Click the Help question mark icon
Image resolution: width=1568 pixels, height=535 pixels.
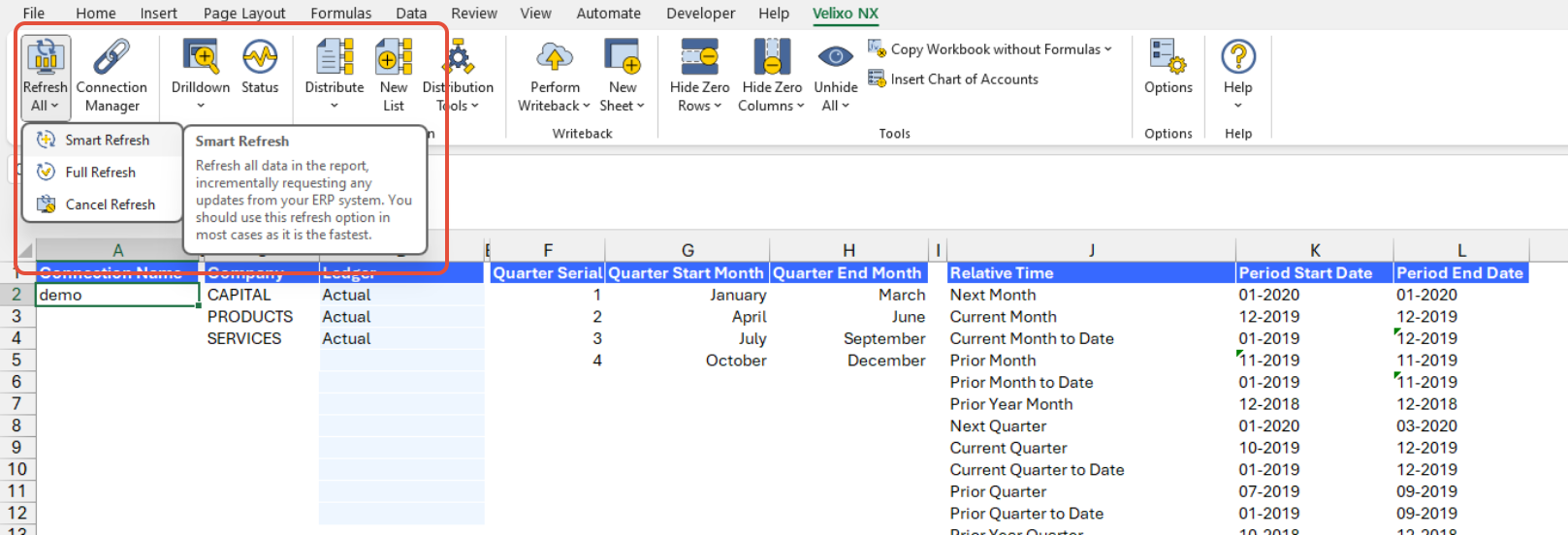1238,57
